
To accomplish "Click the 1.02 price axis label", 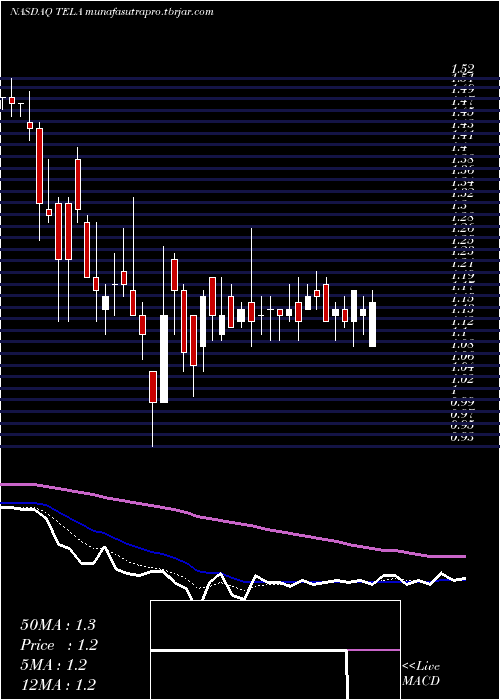I will [x=462, y=380].
